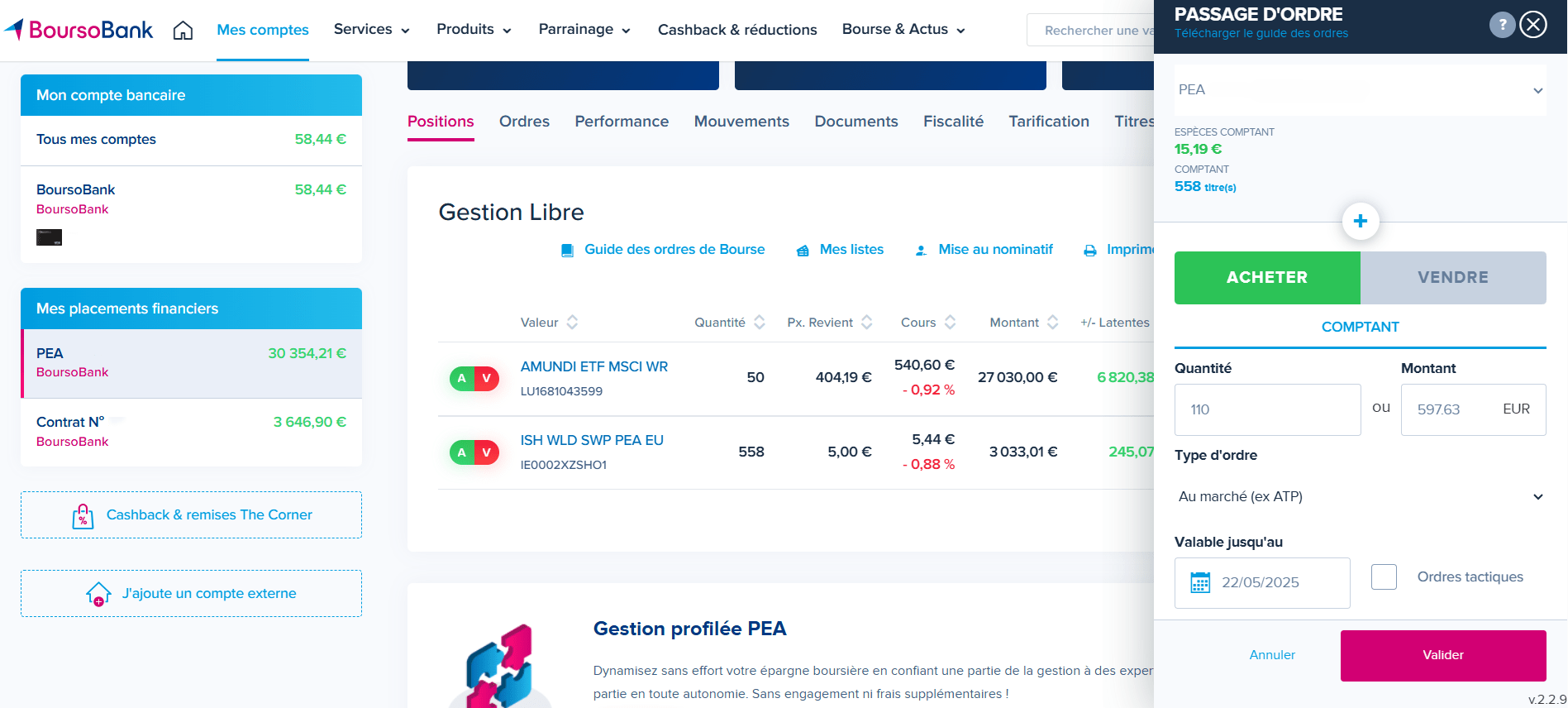Click the Valider button

point(1443,656)
